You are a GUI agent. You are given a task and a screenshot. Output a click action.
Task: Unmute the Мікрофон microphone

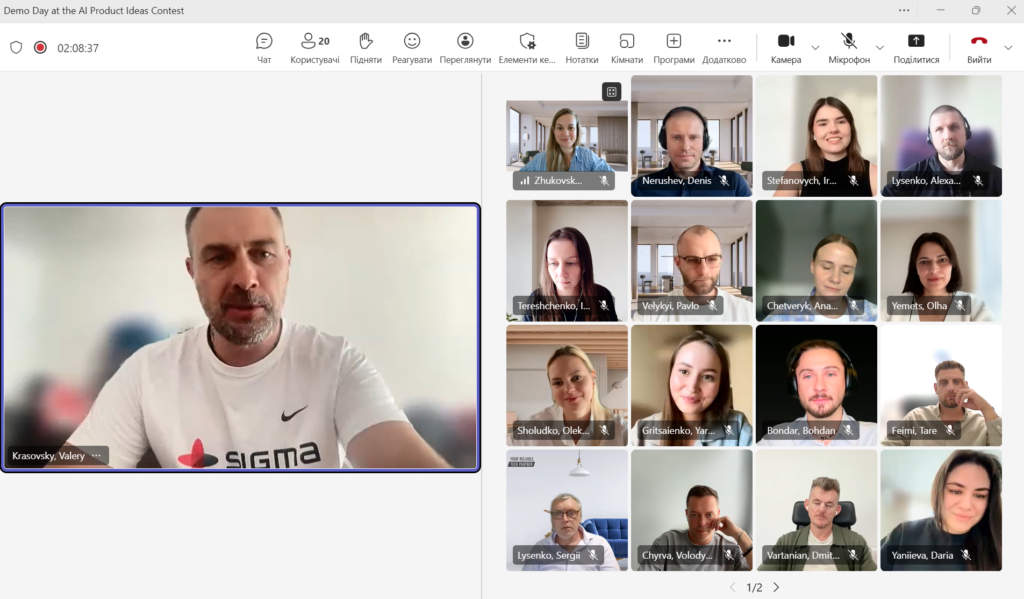(849, 48)
